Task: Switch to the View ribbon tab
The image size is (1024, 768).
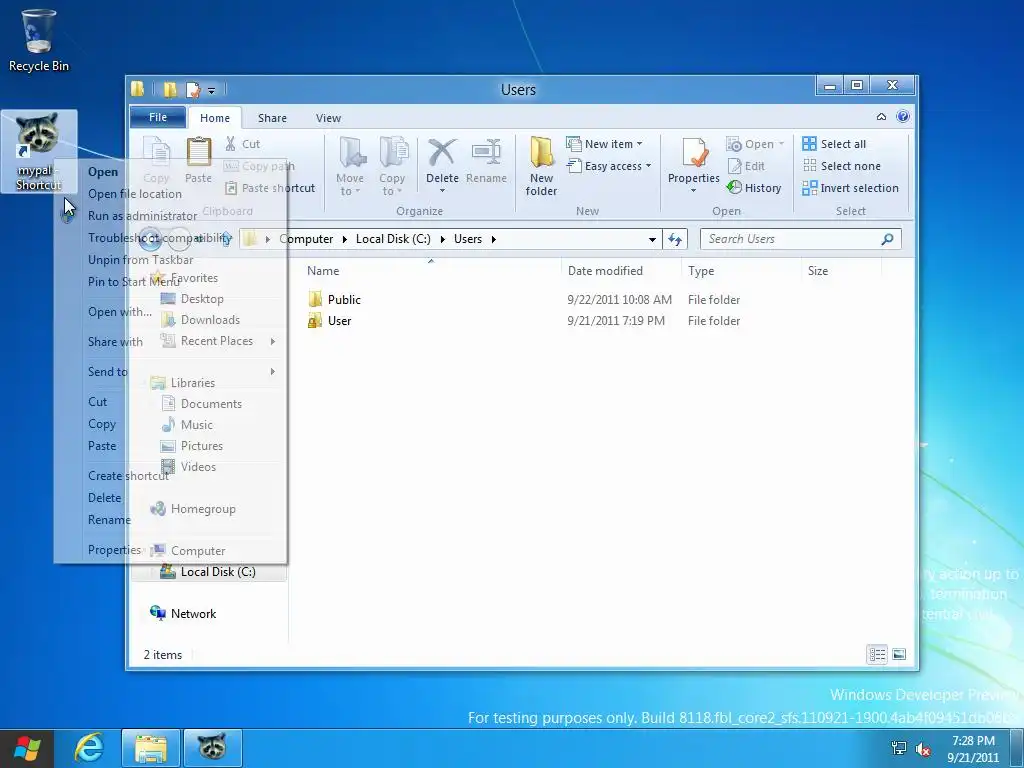Action: pos(328,118)
